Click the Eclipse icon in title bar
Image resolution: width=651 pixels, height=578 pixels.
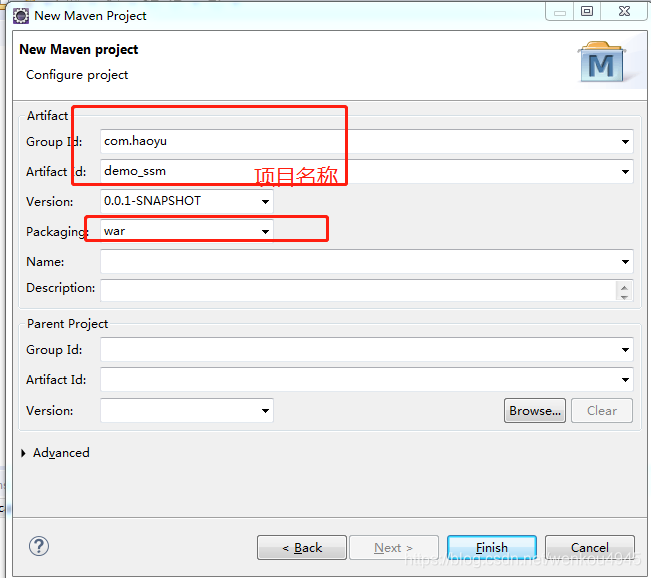click(x=21, y=16)
